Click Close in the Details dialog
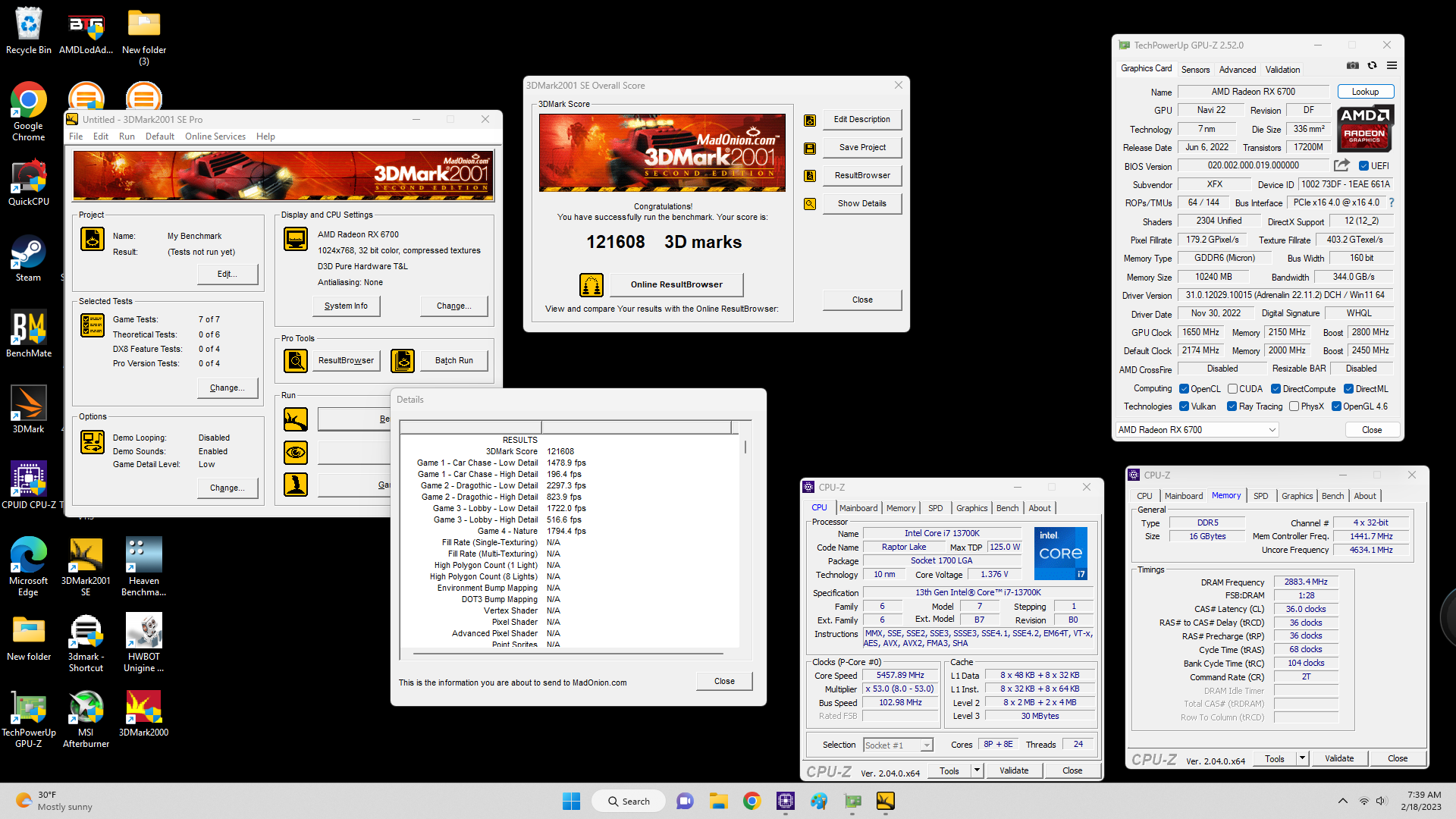Image resolution: width=1456 pixels, height=819 pixels. tap(724, 681)
